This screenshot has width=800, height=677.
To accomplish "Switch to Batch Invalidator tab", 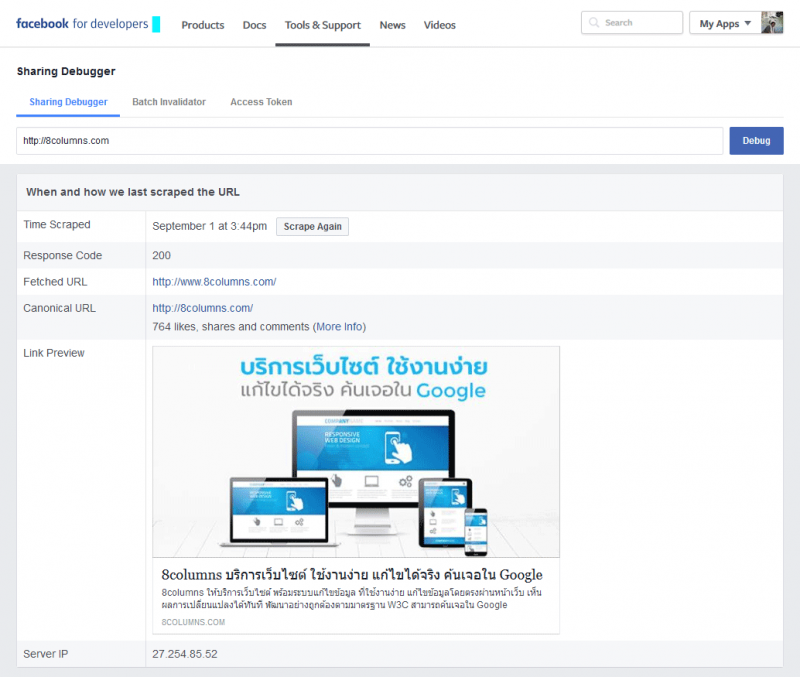I will pyautogui.click(x=169, y=102).
